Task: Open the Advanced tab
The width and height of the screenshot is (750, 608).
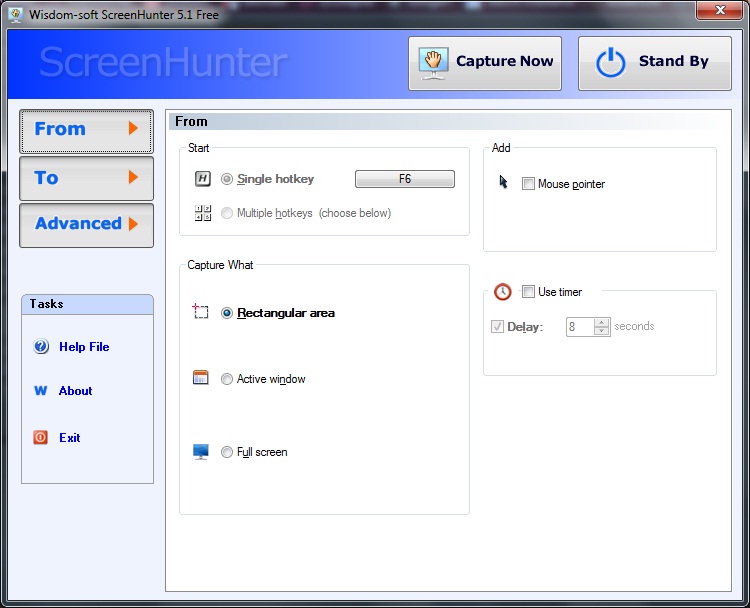Action: (87, 225)
